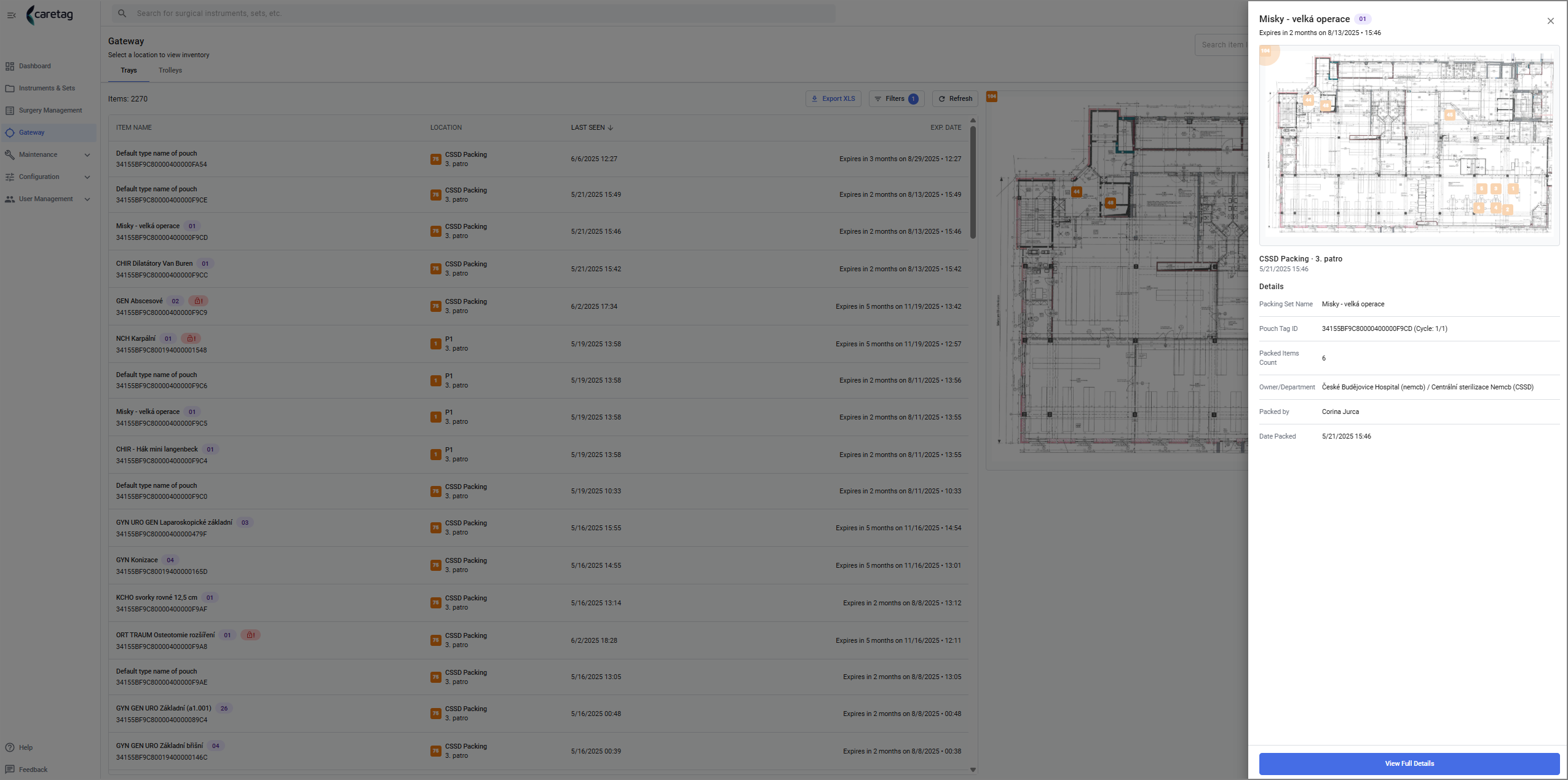Screen dimensions: 1568x780
Task: Select the GEN Abscesové row
Action: (x=538, y=306)
